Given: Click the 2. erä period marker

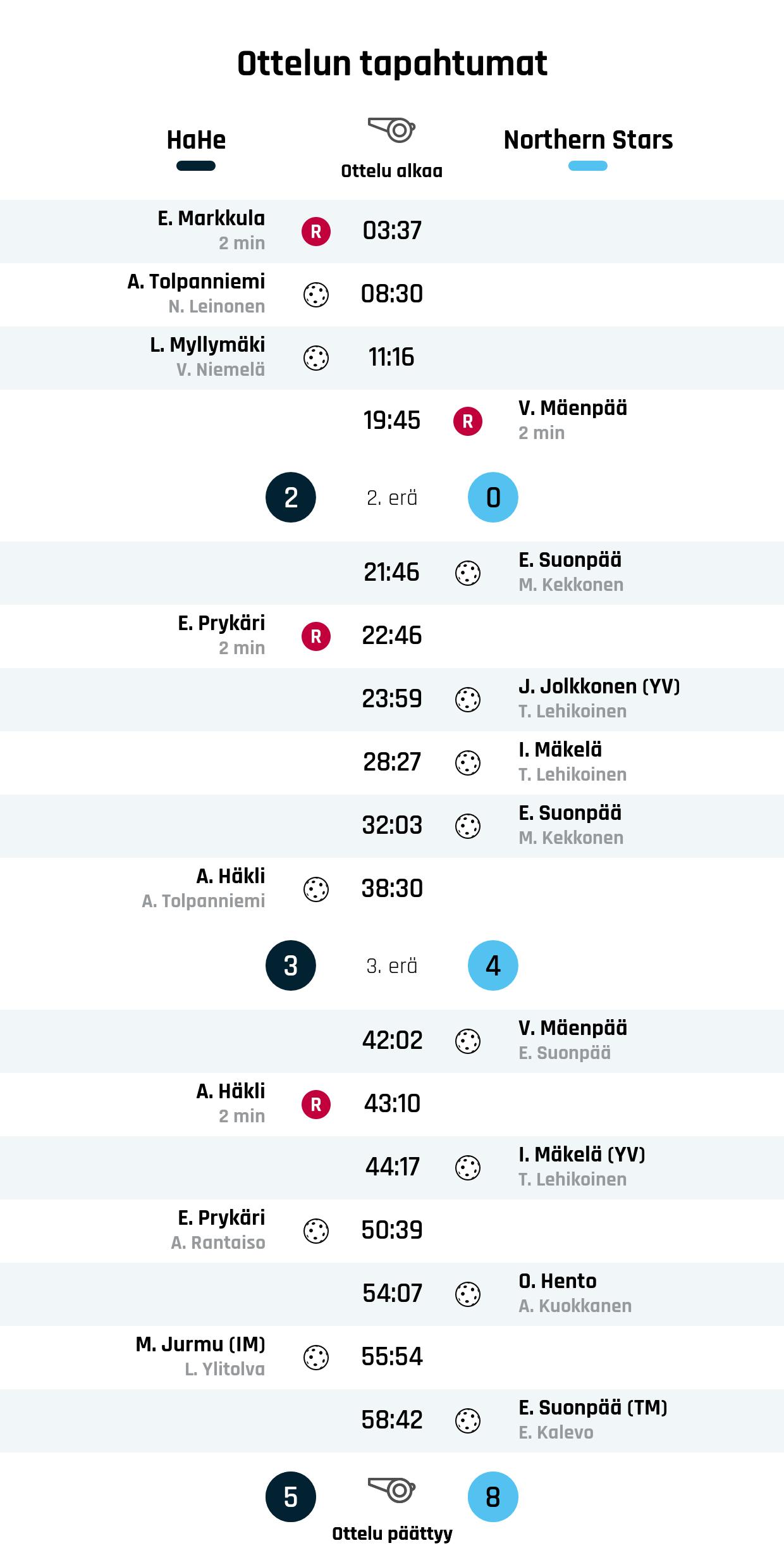Looking at the screenshot, I should [x=392, y=498].
